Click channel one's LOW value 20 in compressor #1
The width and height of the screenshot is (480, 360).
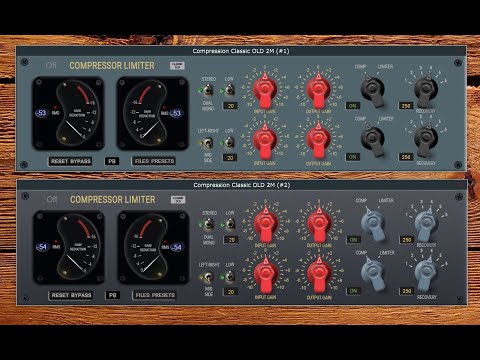pos(230,106)
